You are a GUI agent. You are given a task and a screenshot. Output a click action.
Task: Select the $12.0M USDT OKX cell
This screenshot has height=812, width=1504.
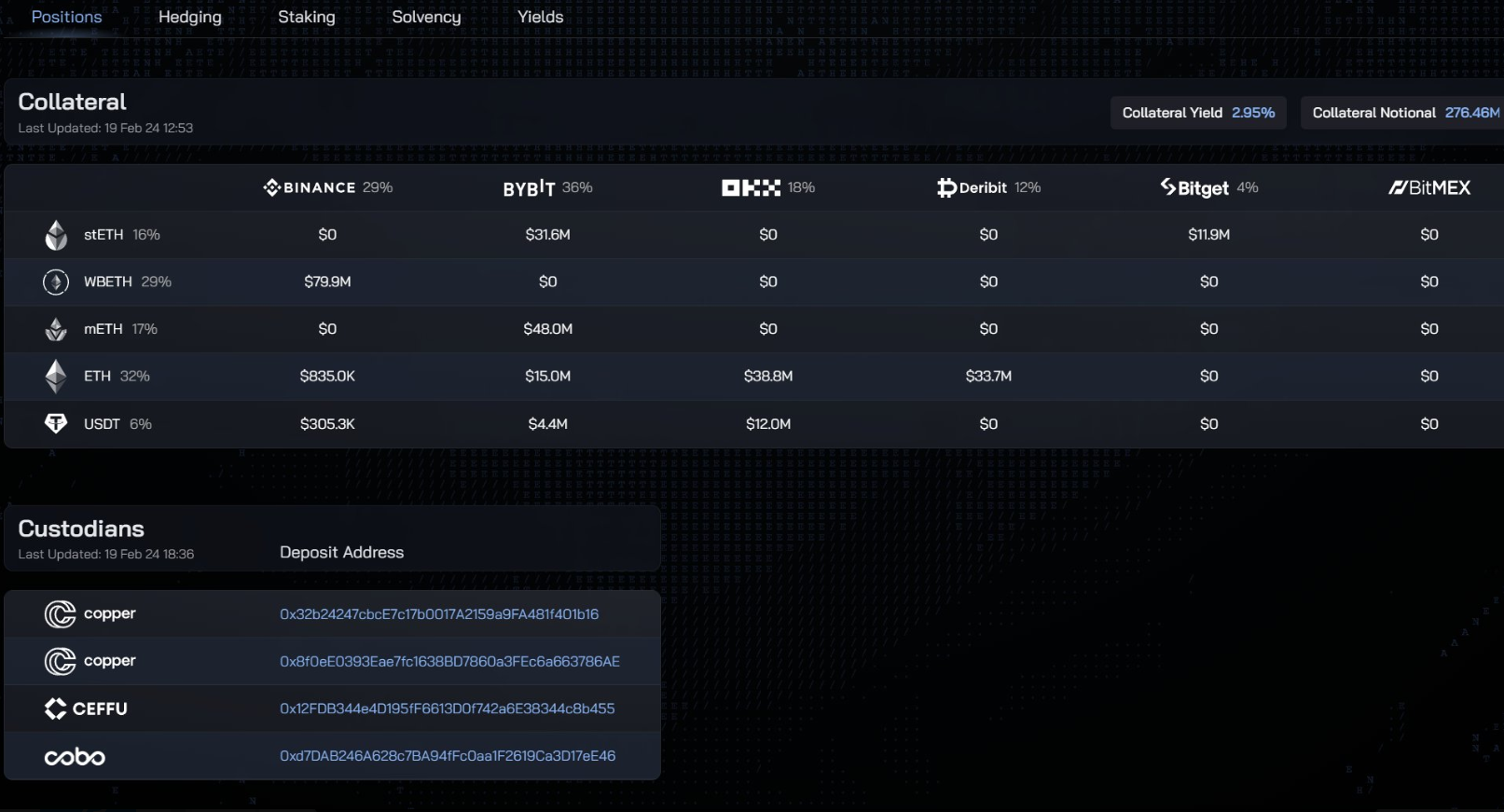(768, 424)
